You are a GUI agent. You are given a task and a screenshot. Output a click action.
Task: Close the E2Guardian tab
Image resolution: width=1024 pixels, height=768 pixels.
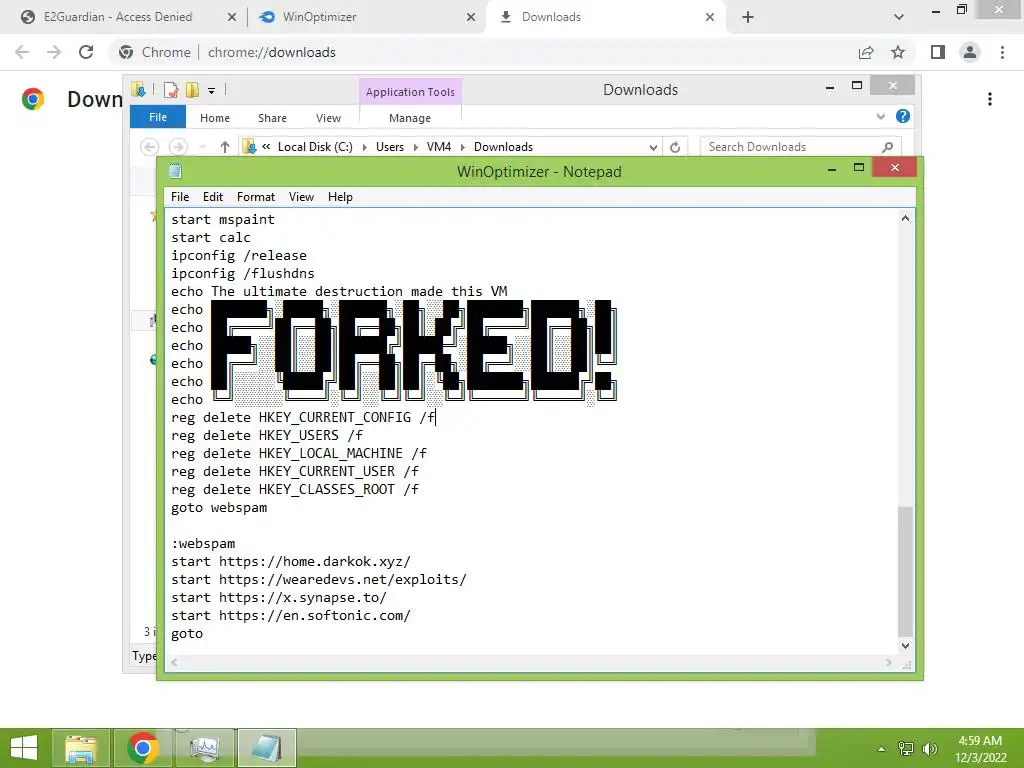(x=231, y=17)
